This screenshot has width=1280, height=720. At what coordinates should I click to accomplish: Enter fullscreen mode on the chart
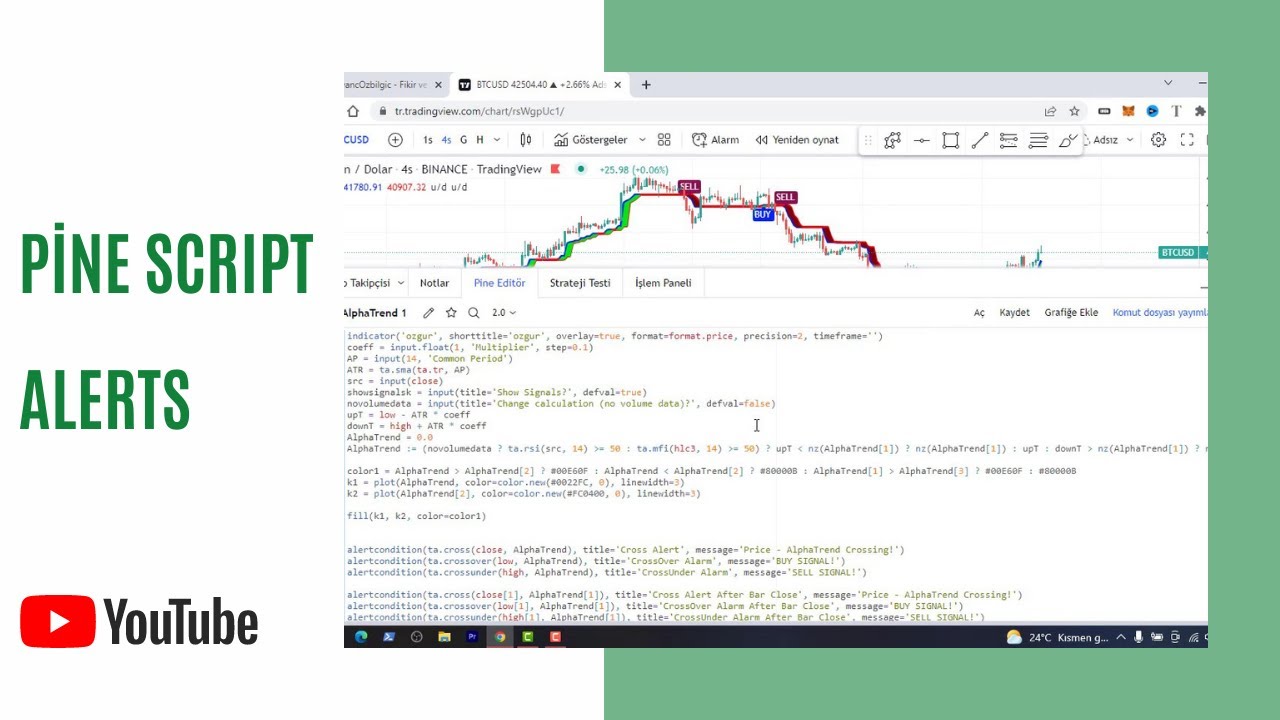(x=1187, y=140)
